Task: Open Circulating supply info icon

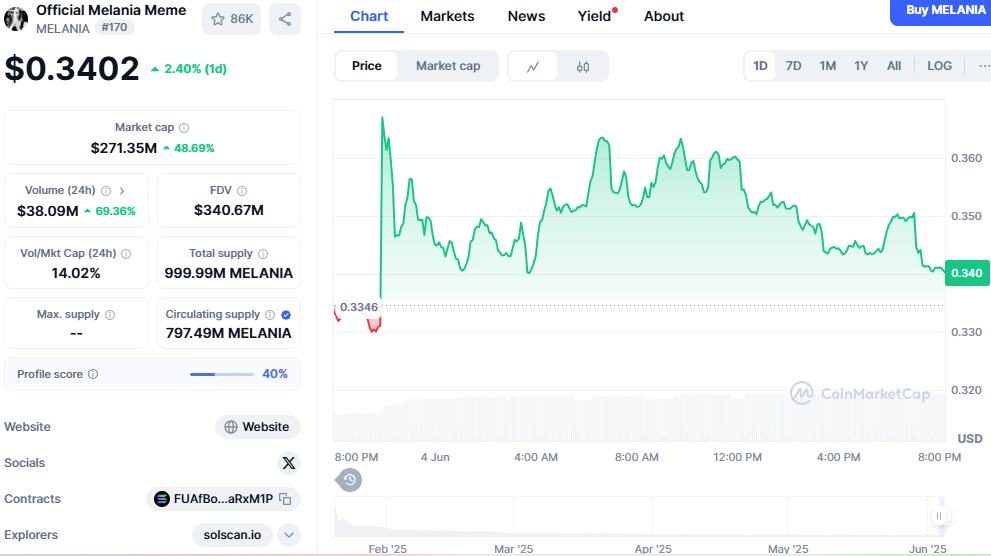Action: (x=270, y=315)
